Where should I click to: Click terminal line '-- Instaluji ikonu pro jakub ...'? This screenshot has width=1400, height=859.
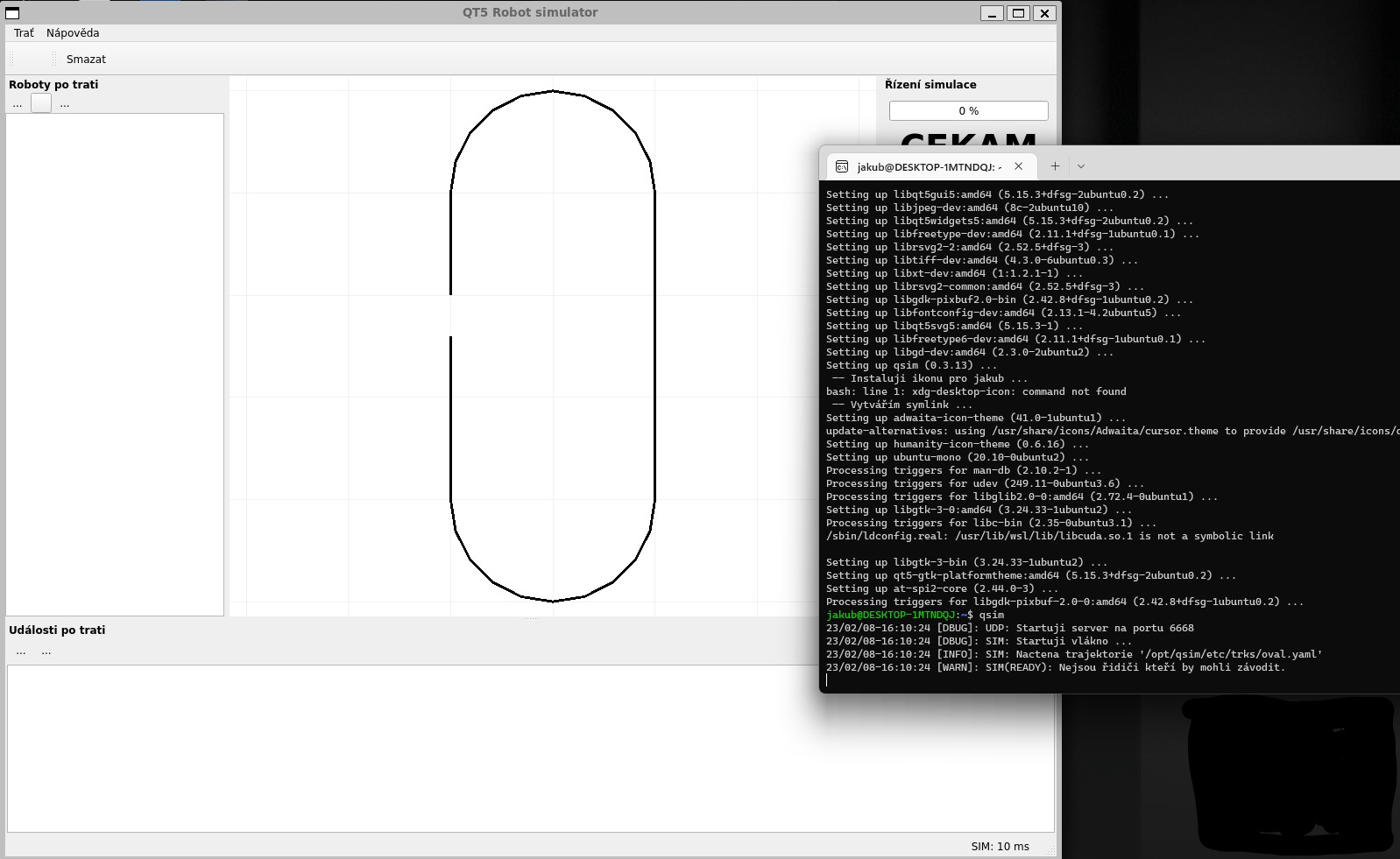930,378
